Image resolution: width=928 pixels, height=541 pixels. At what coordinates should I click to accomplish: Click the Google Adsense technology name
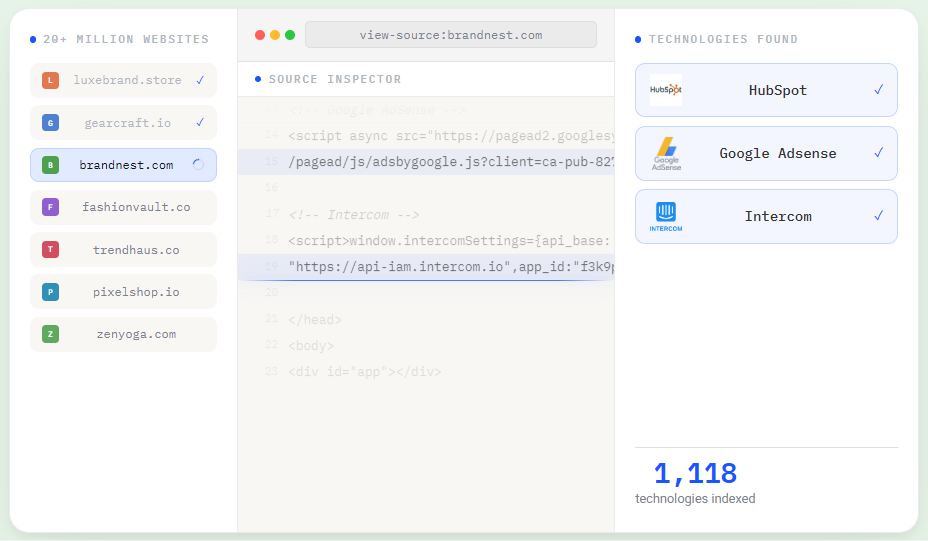[x=778, y=153]
